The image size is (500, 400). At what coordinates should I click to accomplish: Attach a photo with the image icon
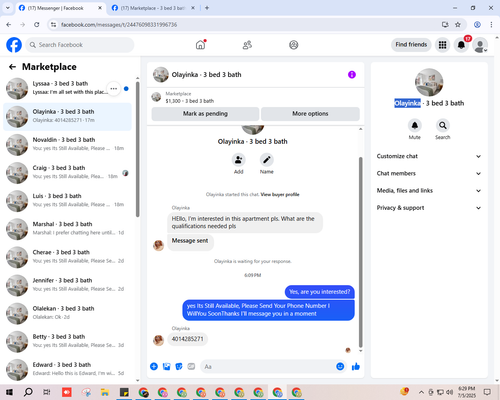166,367
